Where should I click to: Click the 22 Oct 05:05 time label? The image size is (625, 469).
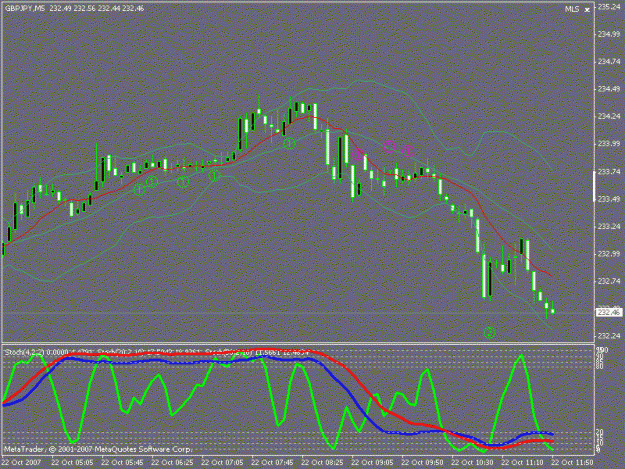click(x=72, y=462)
